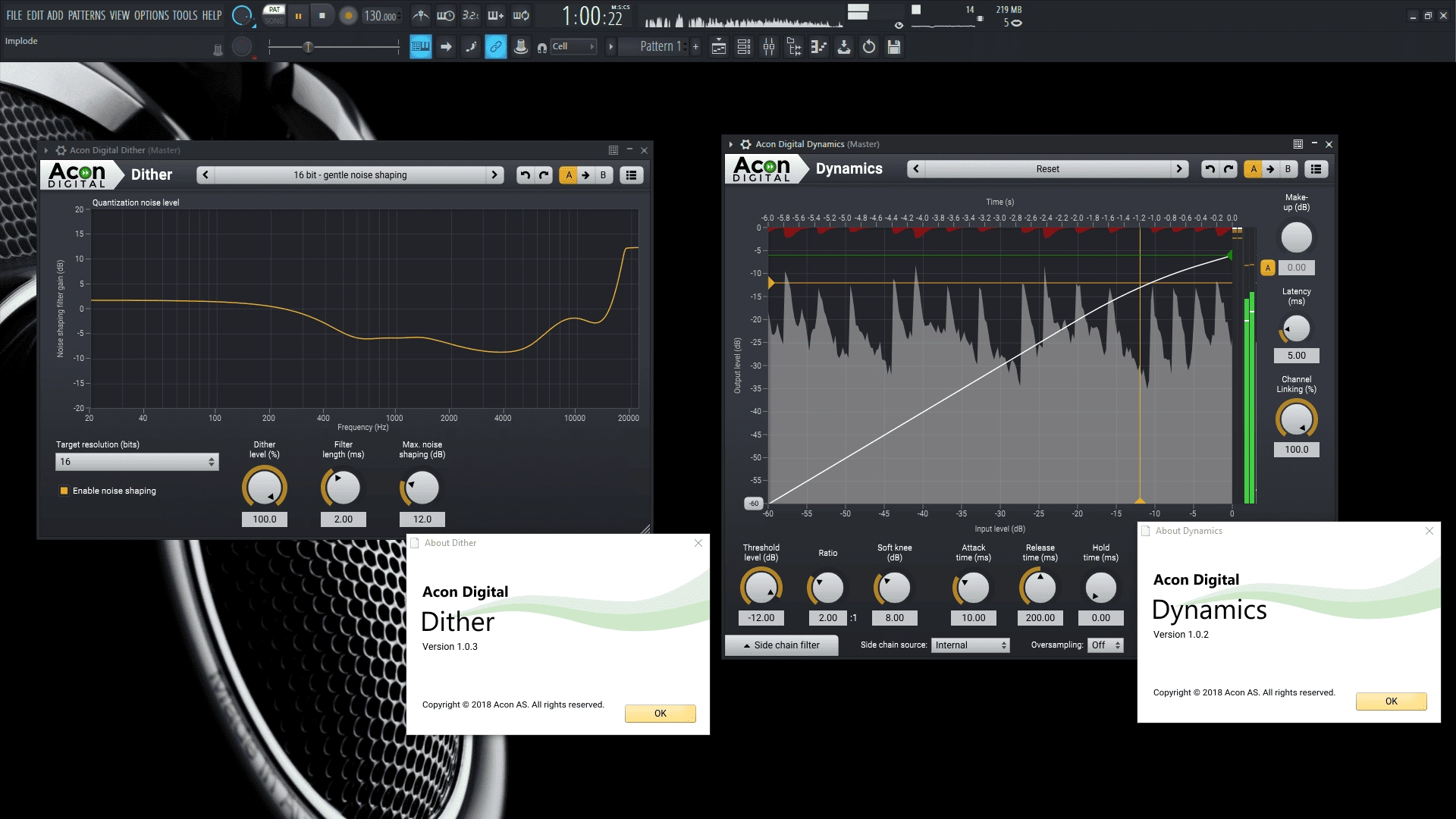Open the Playlist view icon

click(x=719, y=47)
